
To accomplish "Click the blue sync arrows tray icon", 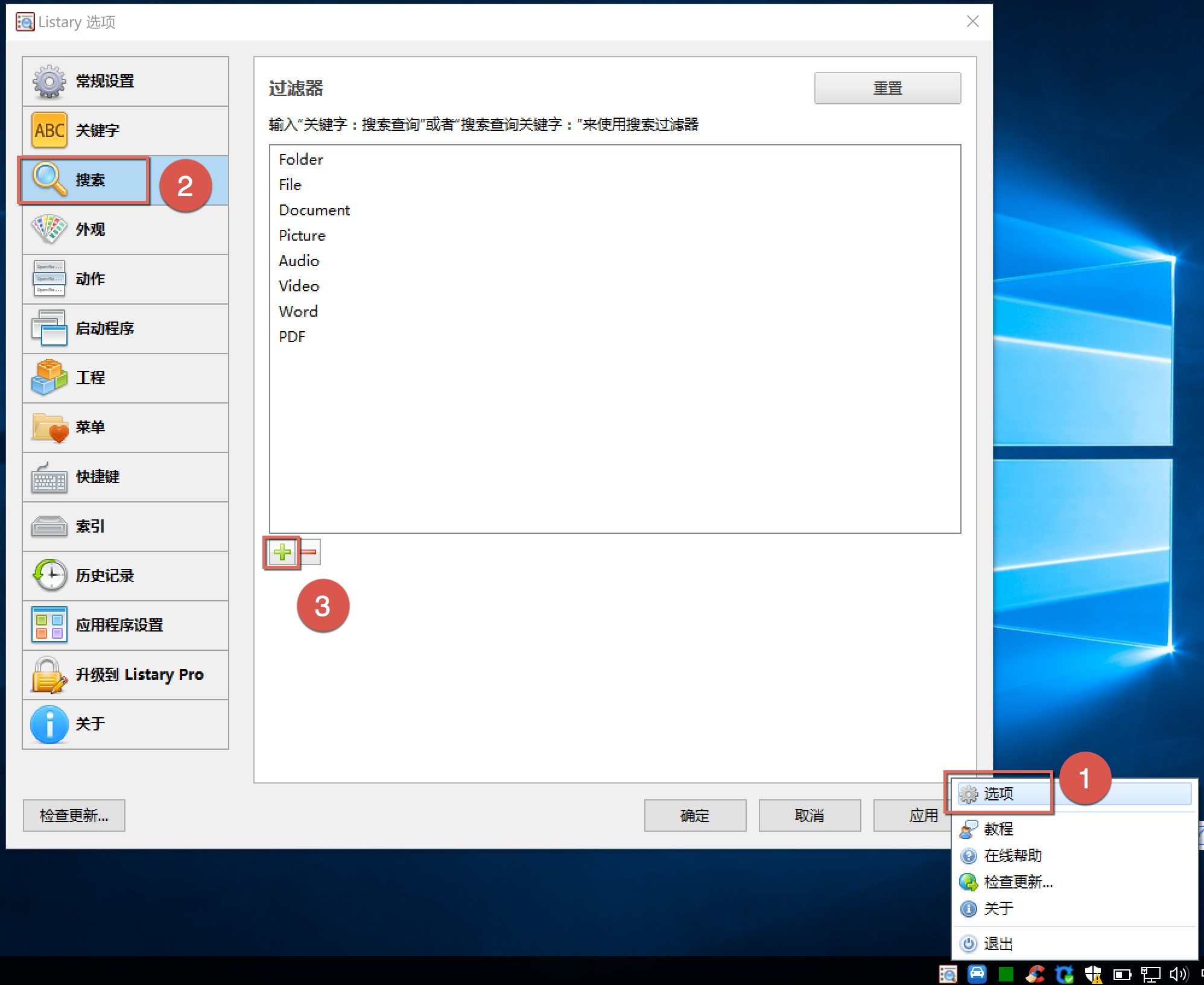I will [1064, 974].
